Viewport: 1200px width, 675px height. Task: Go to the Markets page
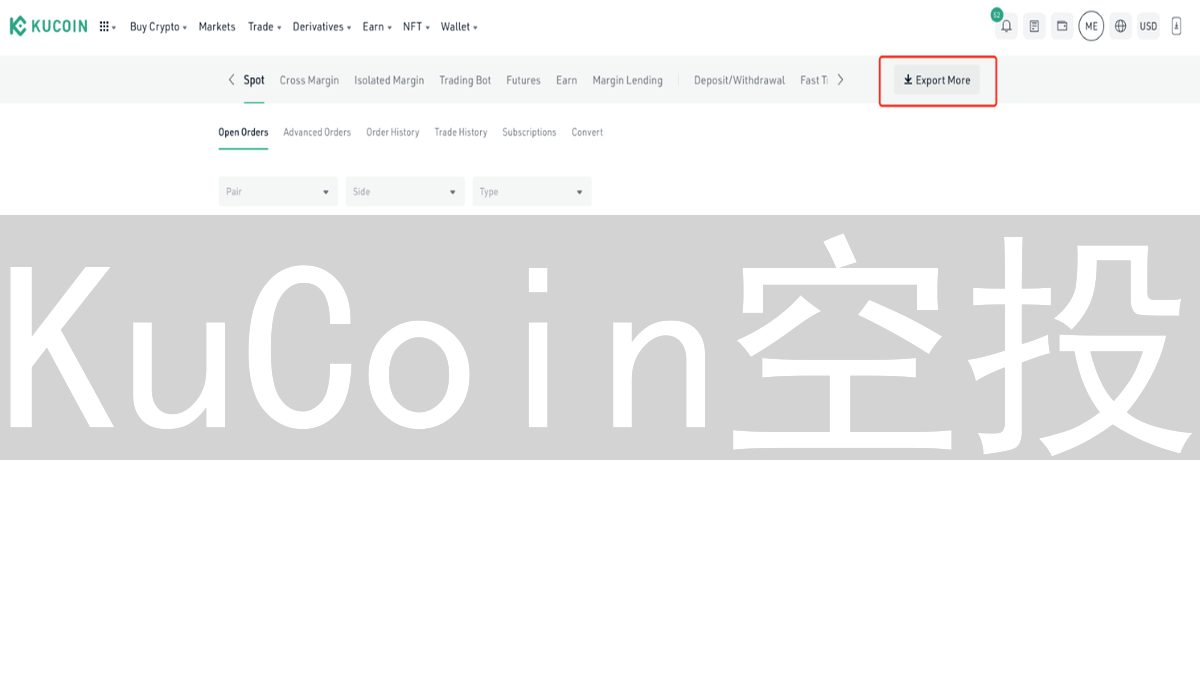[x=217, y=27]
